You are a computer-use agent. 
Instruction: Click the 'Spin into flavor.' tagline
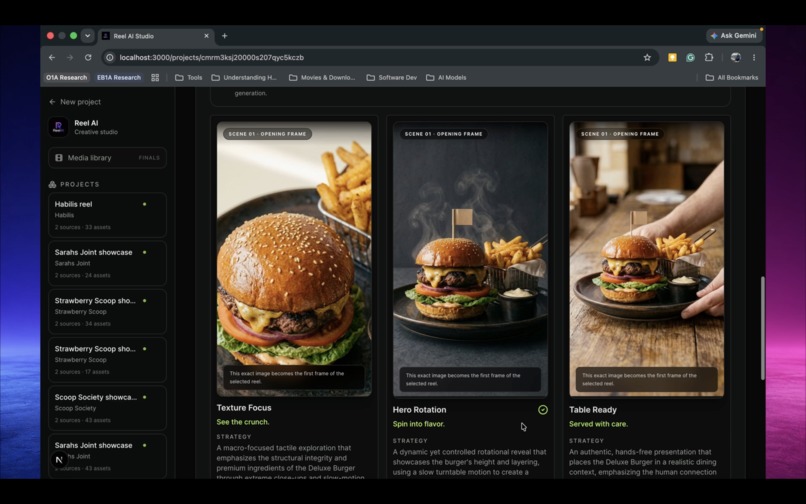418,424
